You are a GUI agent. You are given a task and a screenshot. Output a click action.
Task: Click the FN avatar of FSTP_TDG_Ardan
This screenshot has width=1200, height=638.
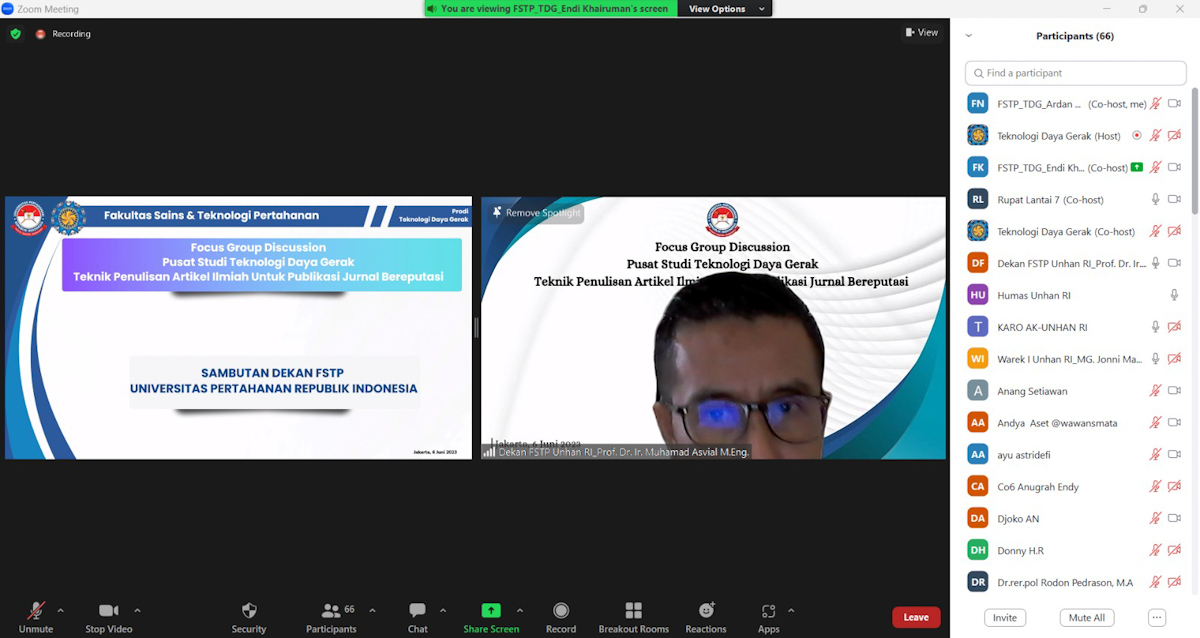click(978, 103)
